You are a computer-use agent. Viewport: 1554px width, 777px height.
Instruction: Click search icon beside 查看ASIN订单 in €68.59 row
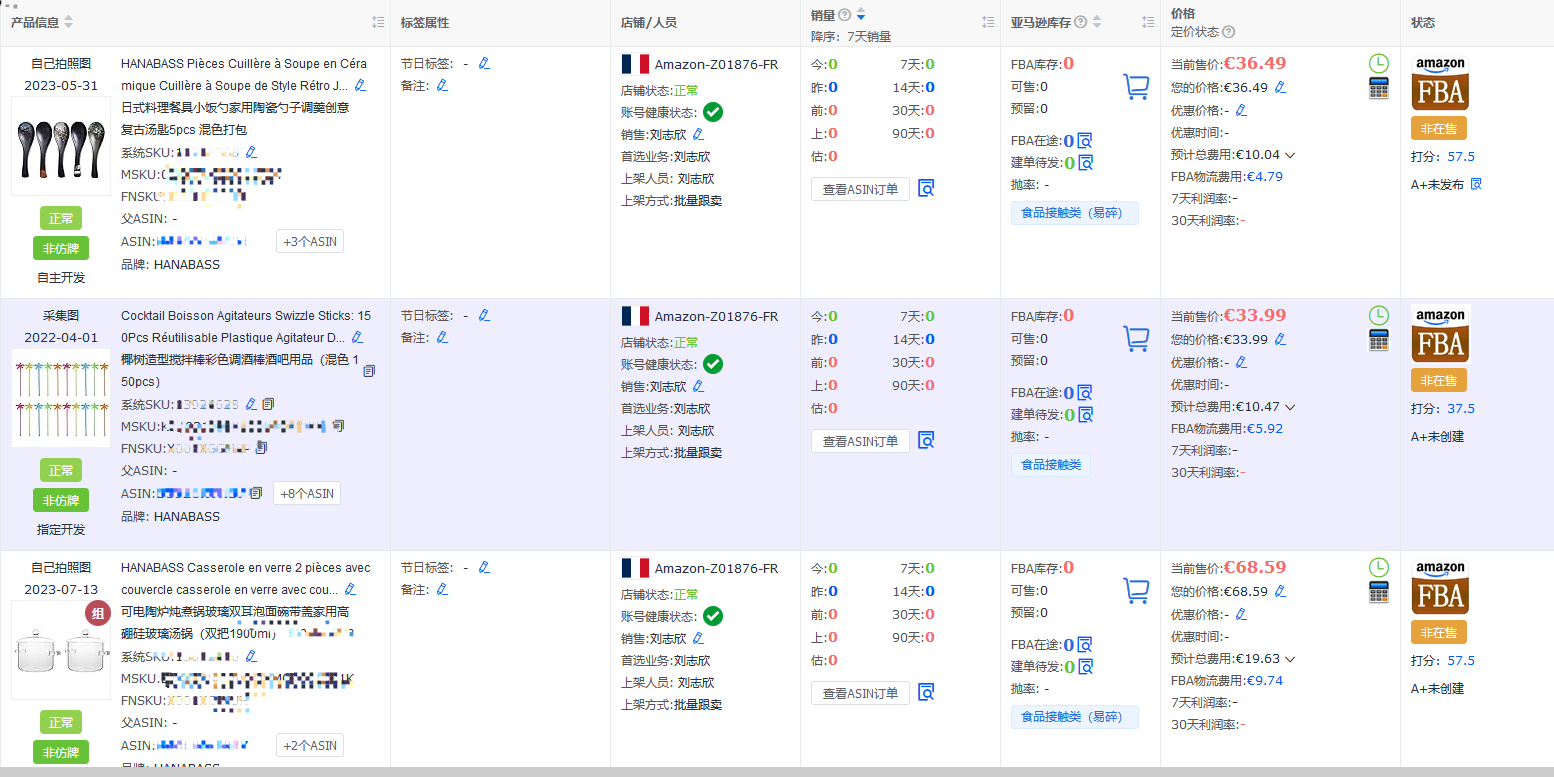926,692
